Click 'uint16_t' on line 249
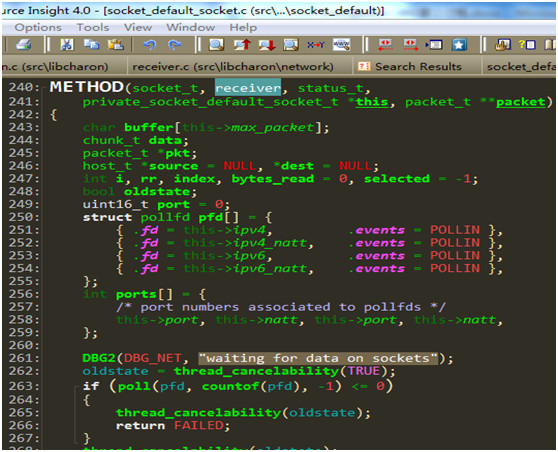The image size is (558, 452). (x=116, y=205)
